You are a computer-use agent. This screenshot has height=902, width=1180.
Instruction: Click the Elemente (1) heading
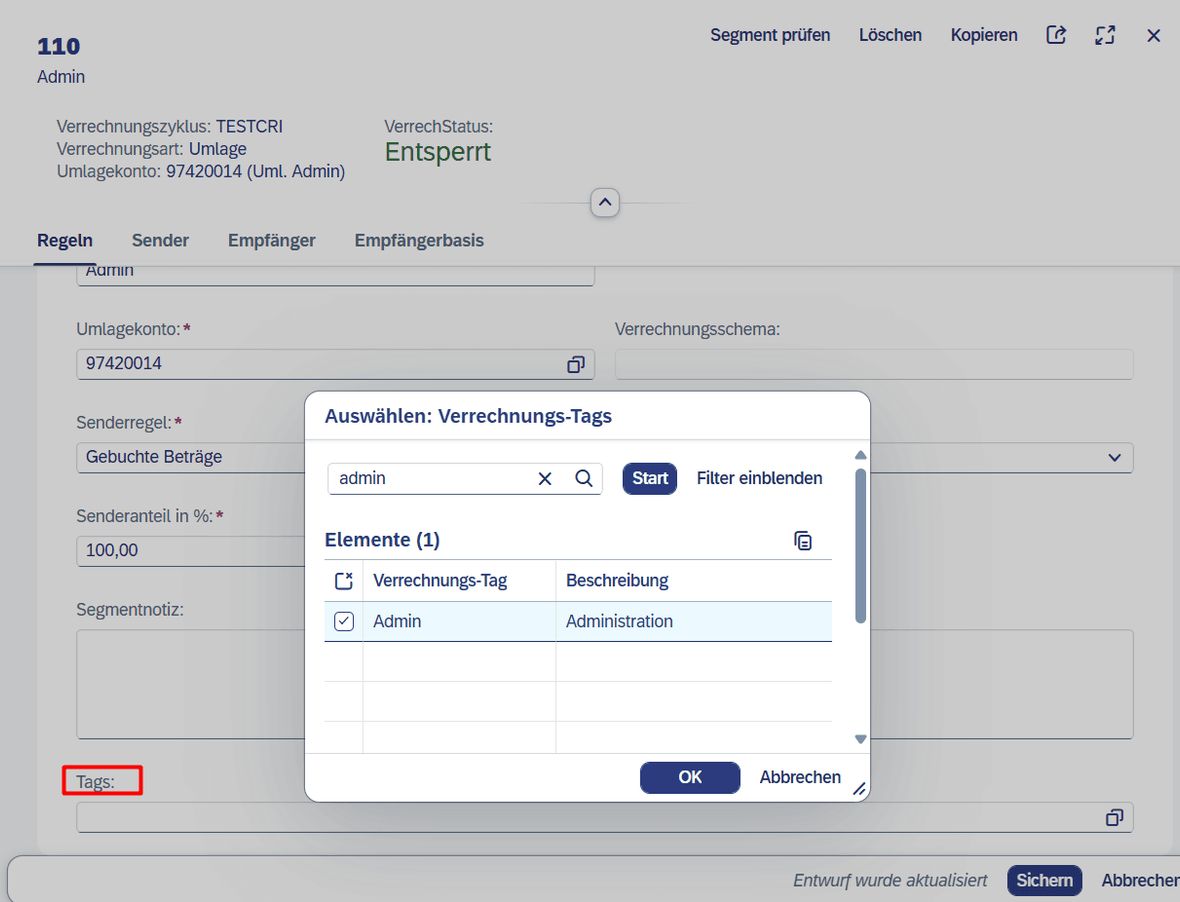point(382,540)
